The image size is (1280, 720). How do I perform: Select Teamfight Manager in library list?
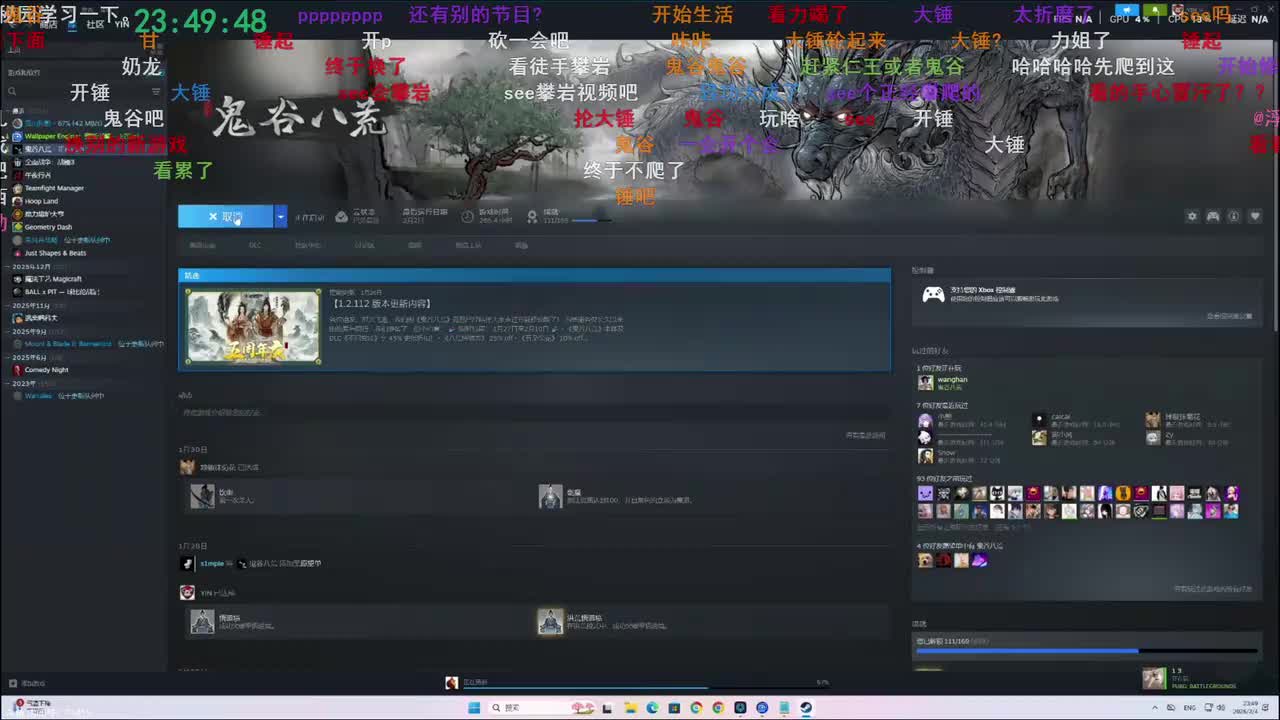tap(54, 188)
